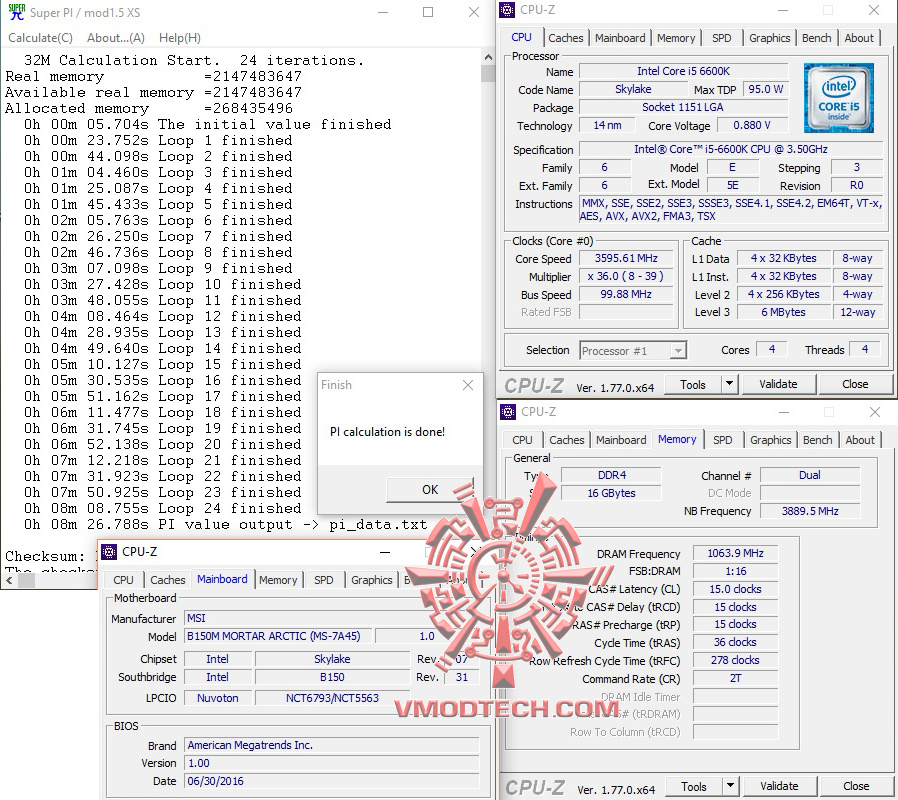Click CPU-Z app icon in Mainboard window title
The height and width of the screenshot is (800, 898).
click(109, 551)
